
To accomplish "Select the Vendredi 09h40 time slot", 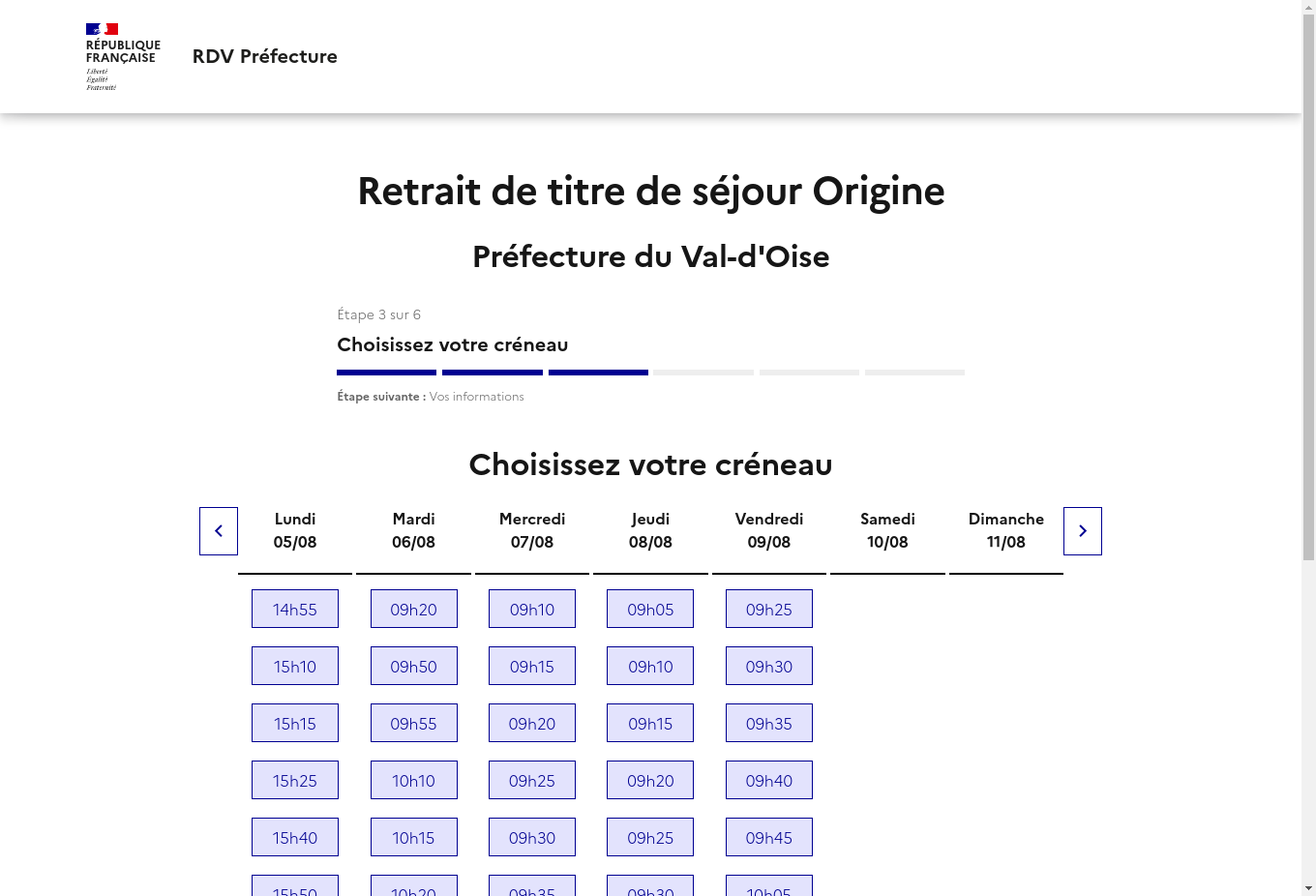I will 769,780.
